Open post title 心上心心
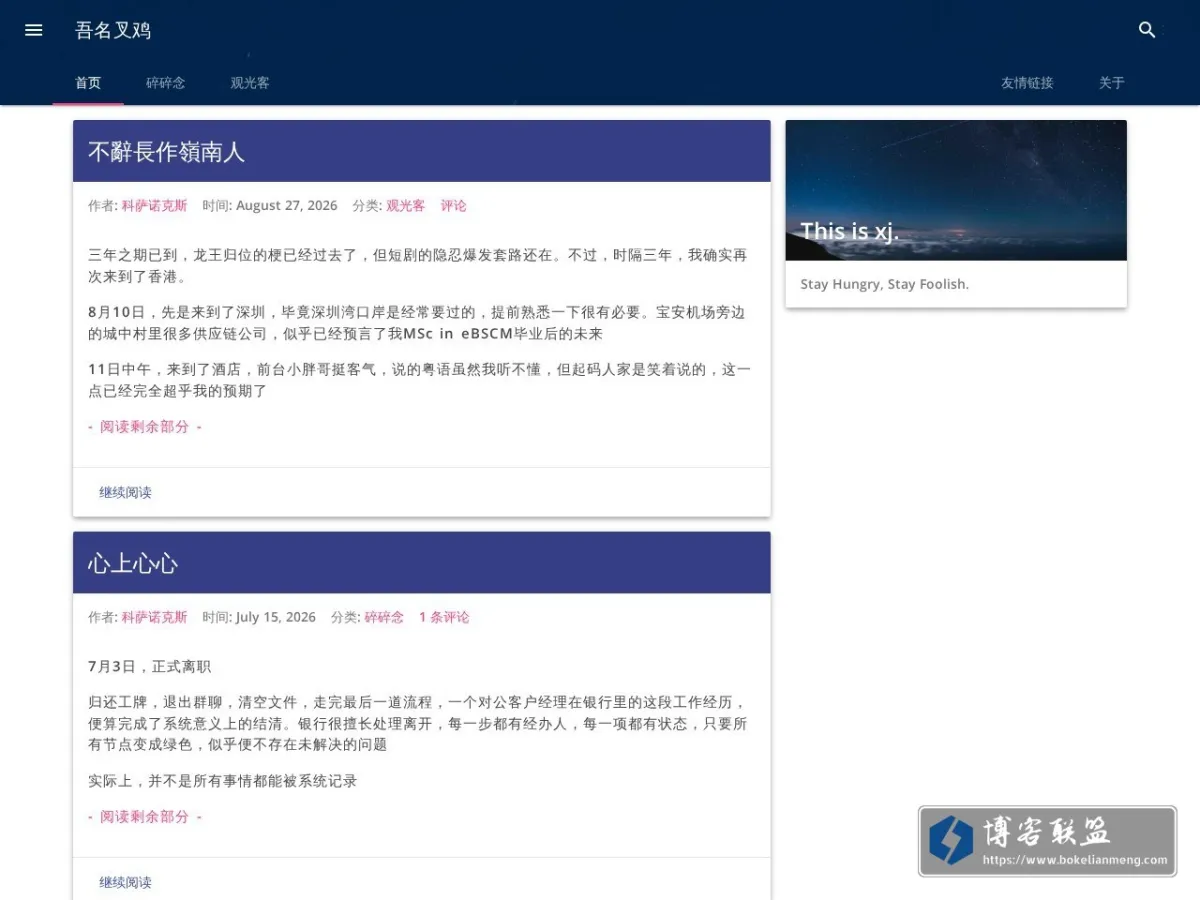Image resolution: width=1200 pixels, height=900 pixels. (x=133, y=563)
